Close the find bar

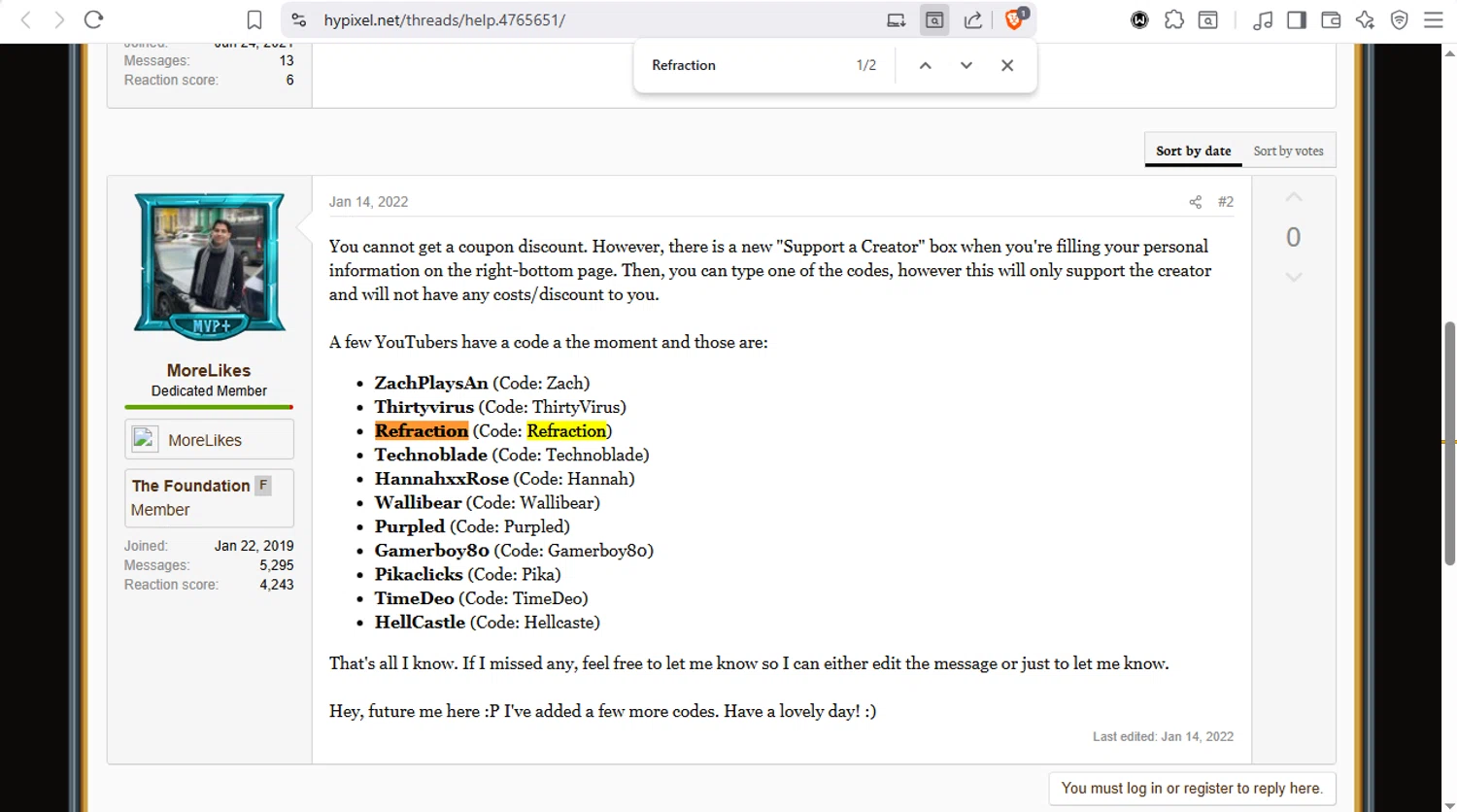coord(1007,65)
